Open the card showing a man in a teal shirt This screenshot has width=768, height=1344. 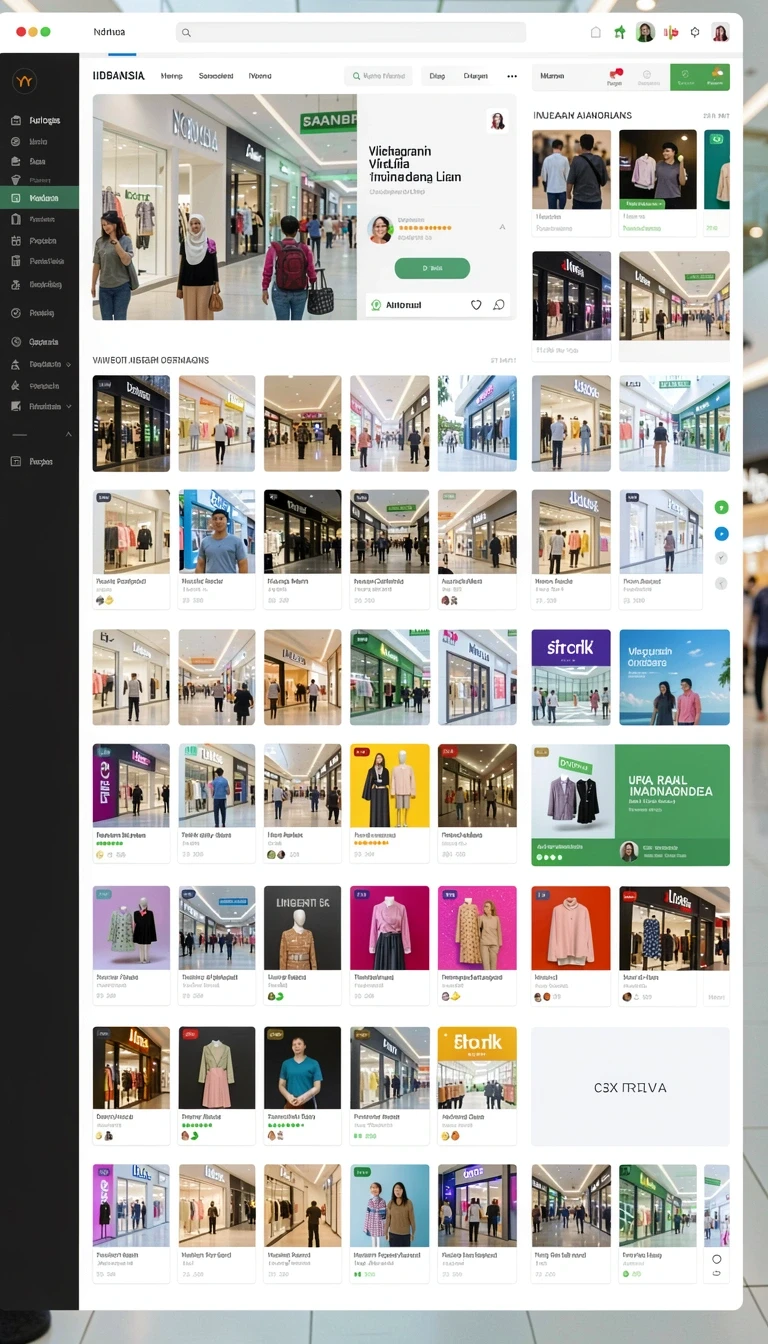[302, 1086]
